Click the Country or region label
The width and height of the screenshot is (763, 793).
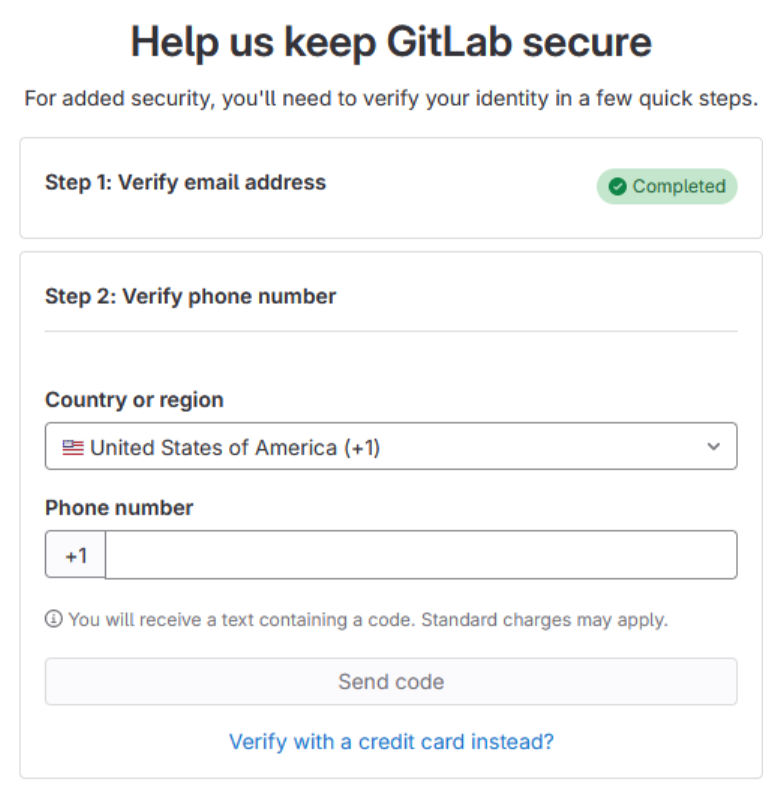pos(134,400)
